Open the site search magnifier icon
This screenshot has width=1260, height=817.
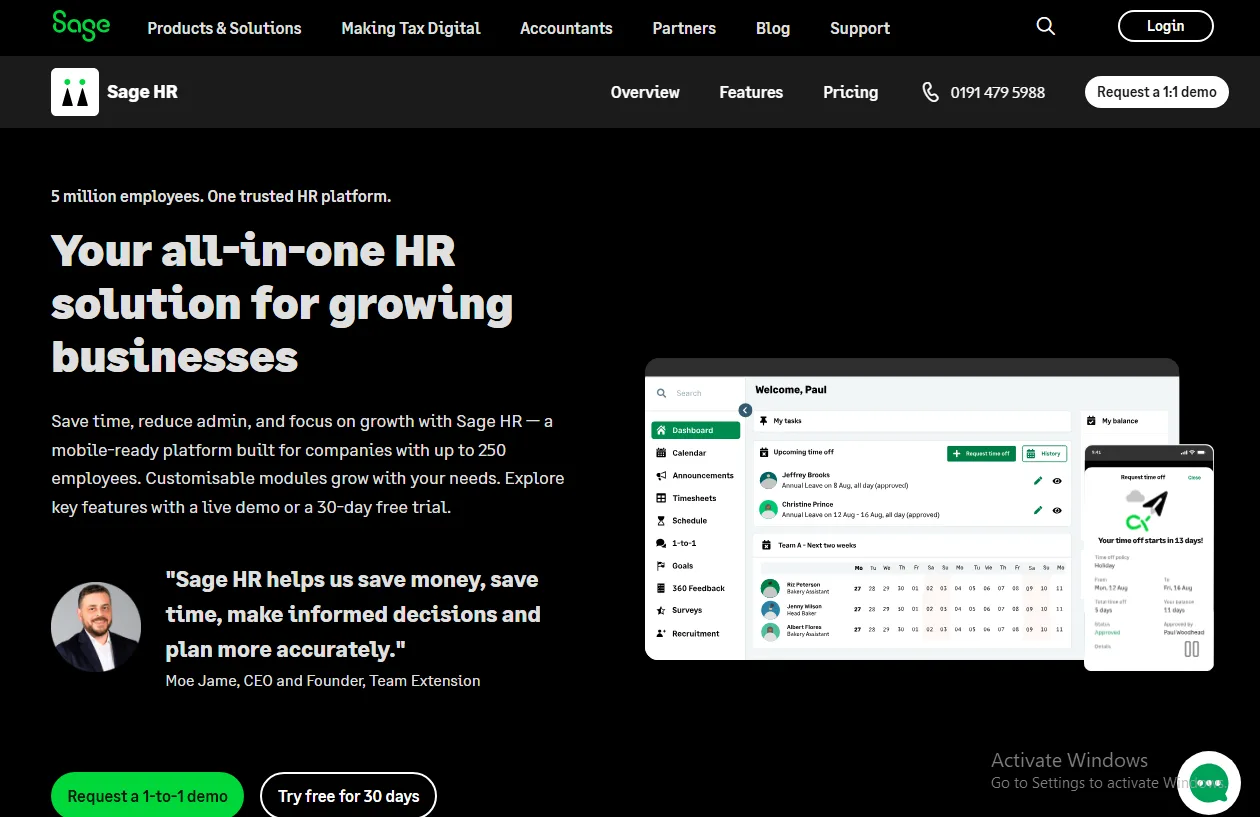pos(1046,27)
